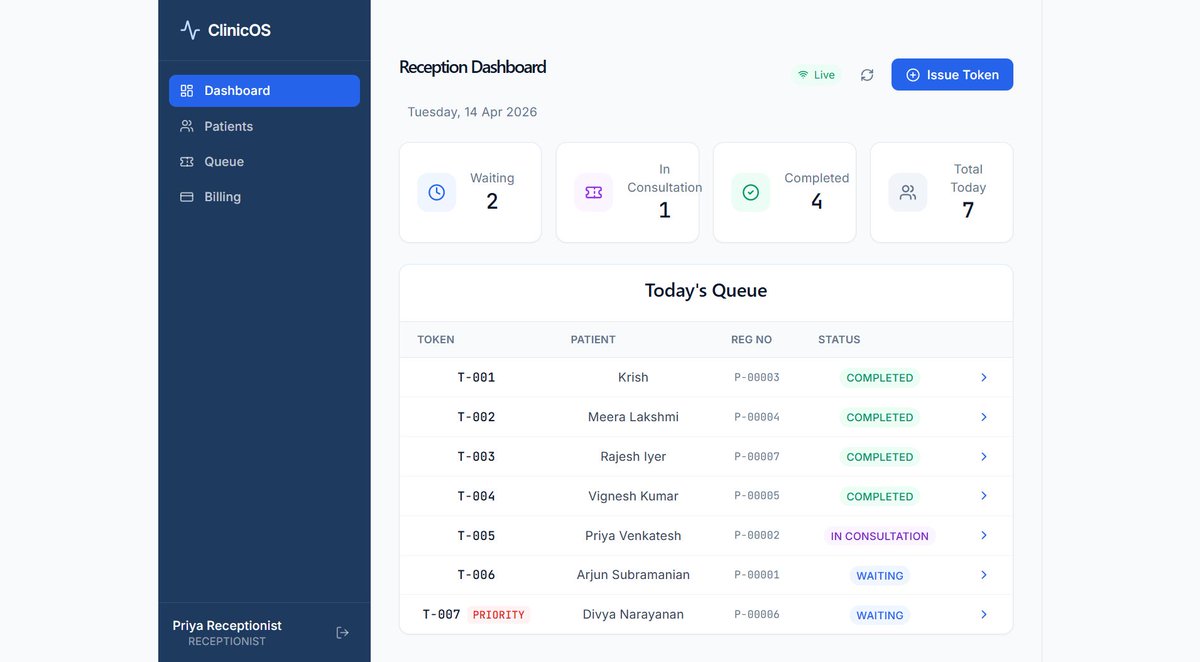Click the ClinicOS logo icon
This screenshot has height=662, width=1200.
coord(188,29)
